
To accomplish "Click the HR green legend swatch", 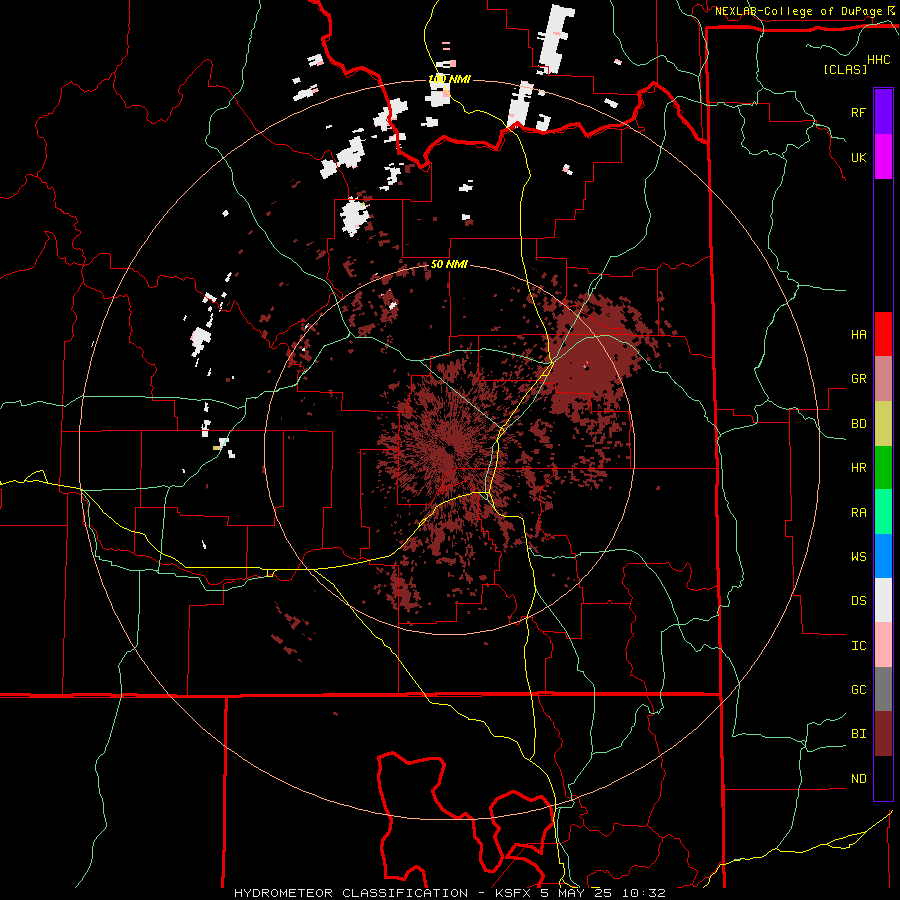I will pyautogui.click(x=883, y=468).
